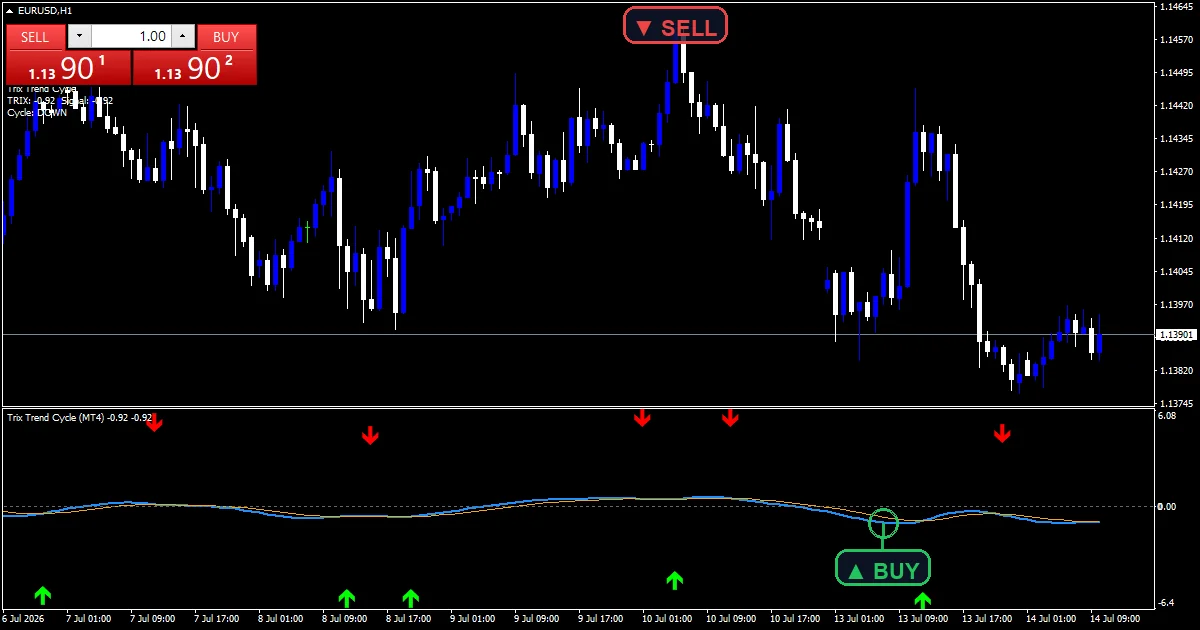1200x630 pixels.
Task: Collapse one-click panel via triangle beside EURUSD,H1
Action: [10, 11]
